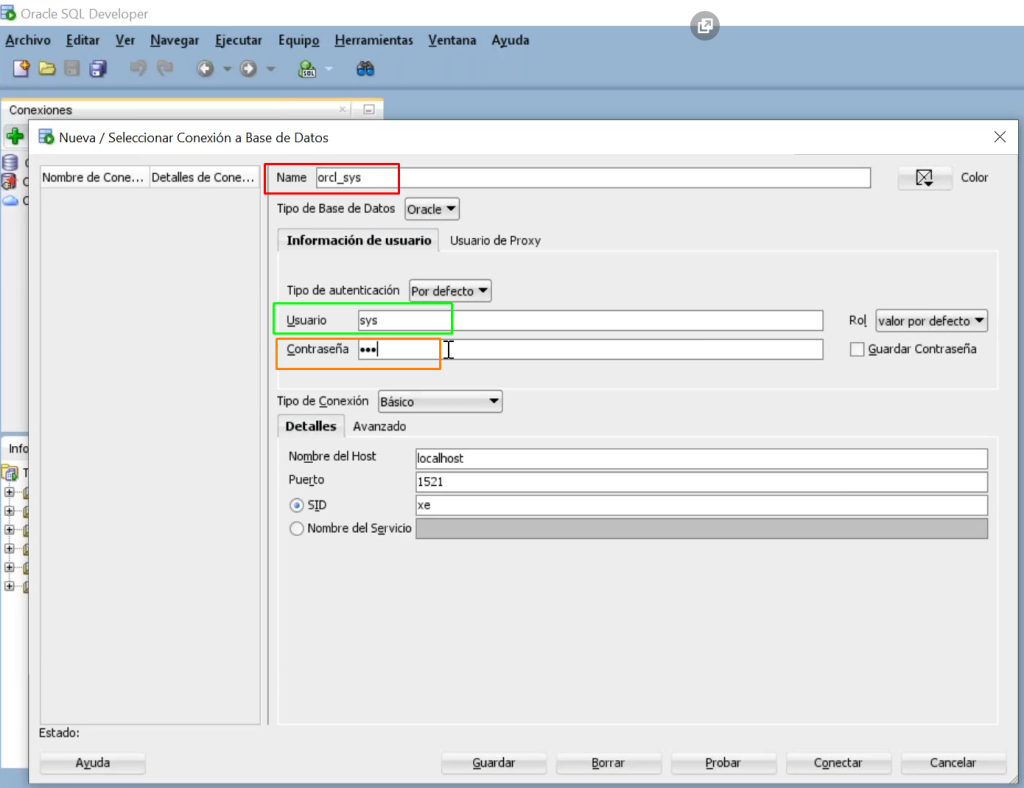Open the Herramientas menu
Viewport: 1024px width, 788px height.
[x=374, y=40]
